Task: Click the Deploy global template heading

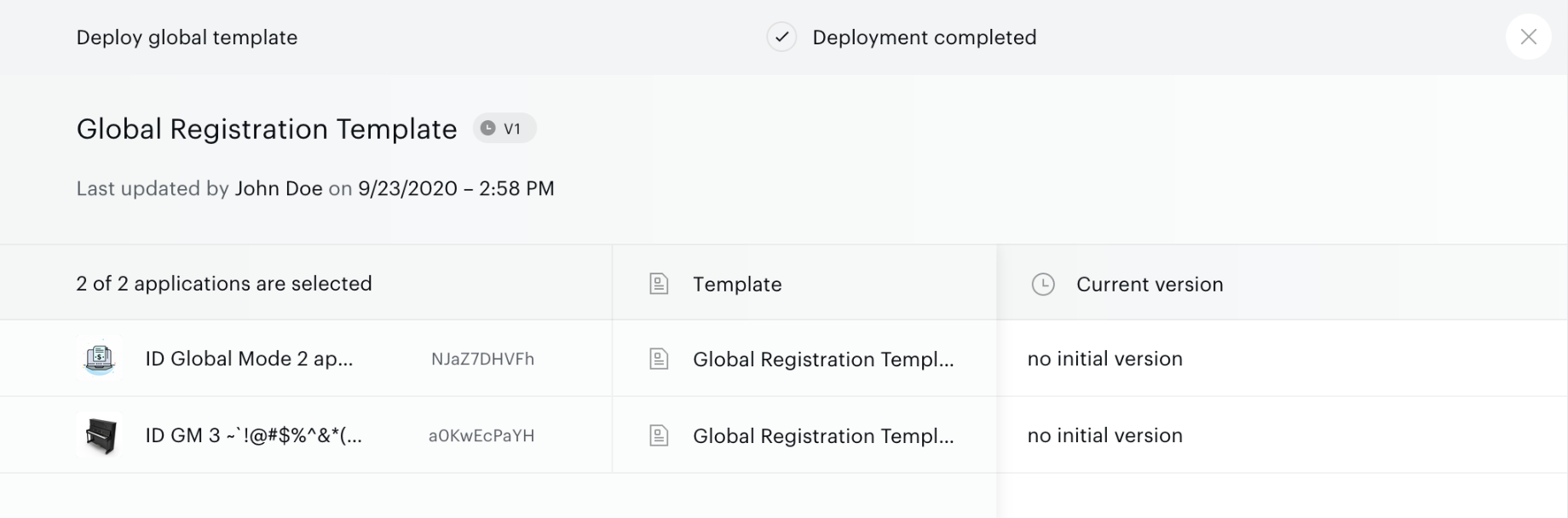Action: click(187, 37)
